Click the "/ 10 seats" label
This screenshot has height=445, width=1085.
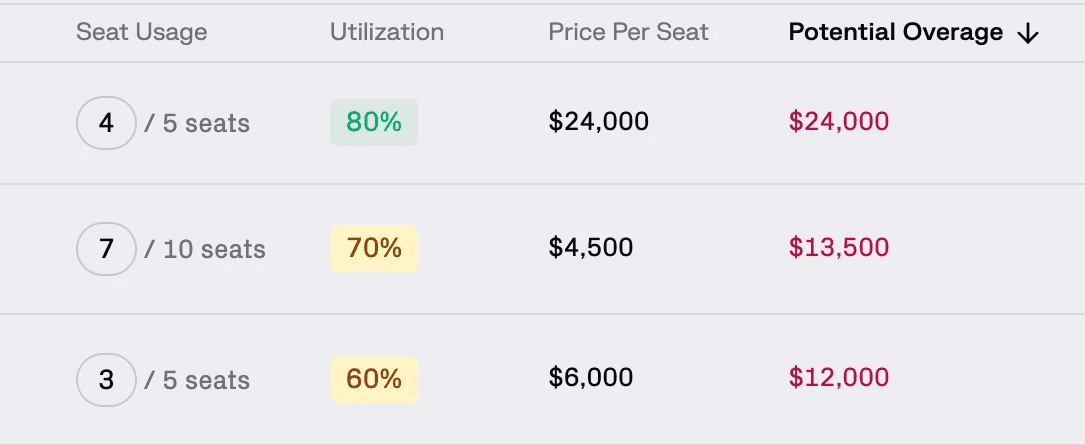205,249
